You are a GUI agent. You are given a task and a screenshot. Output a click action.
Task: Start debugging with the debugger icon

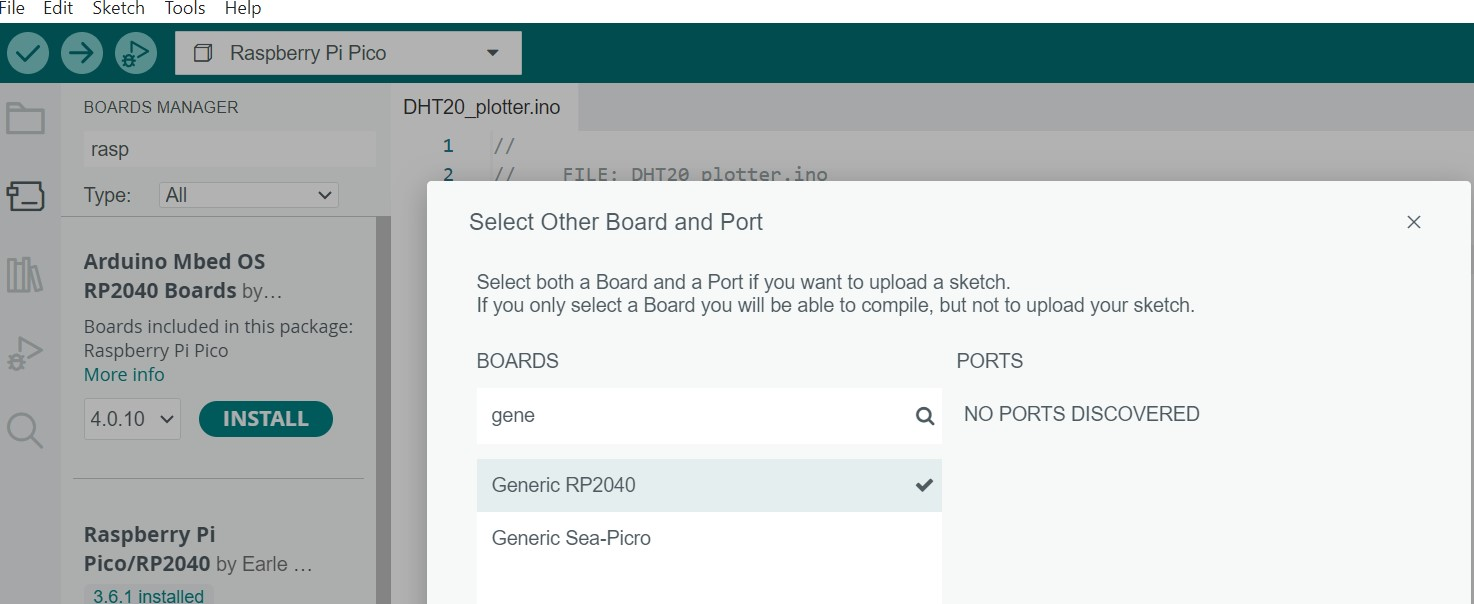tap(136, 53)
